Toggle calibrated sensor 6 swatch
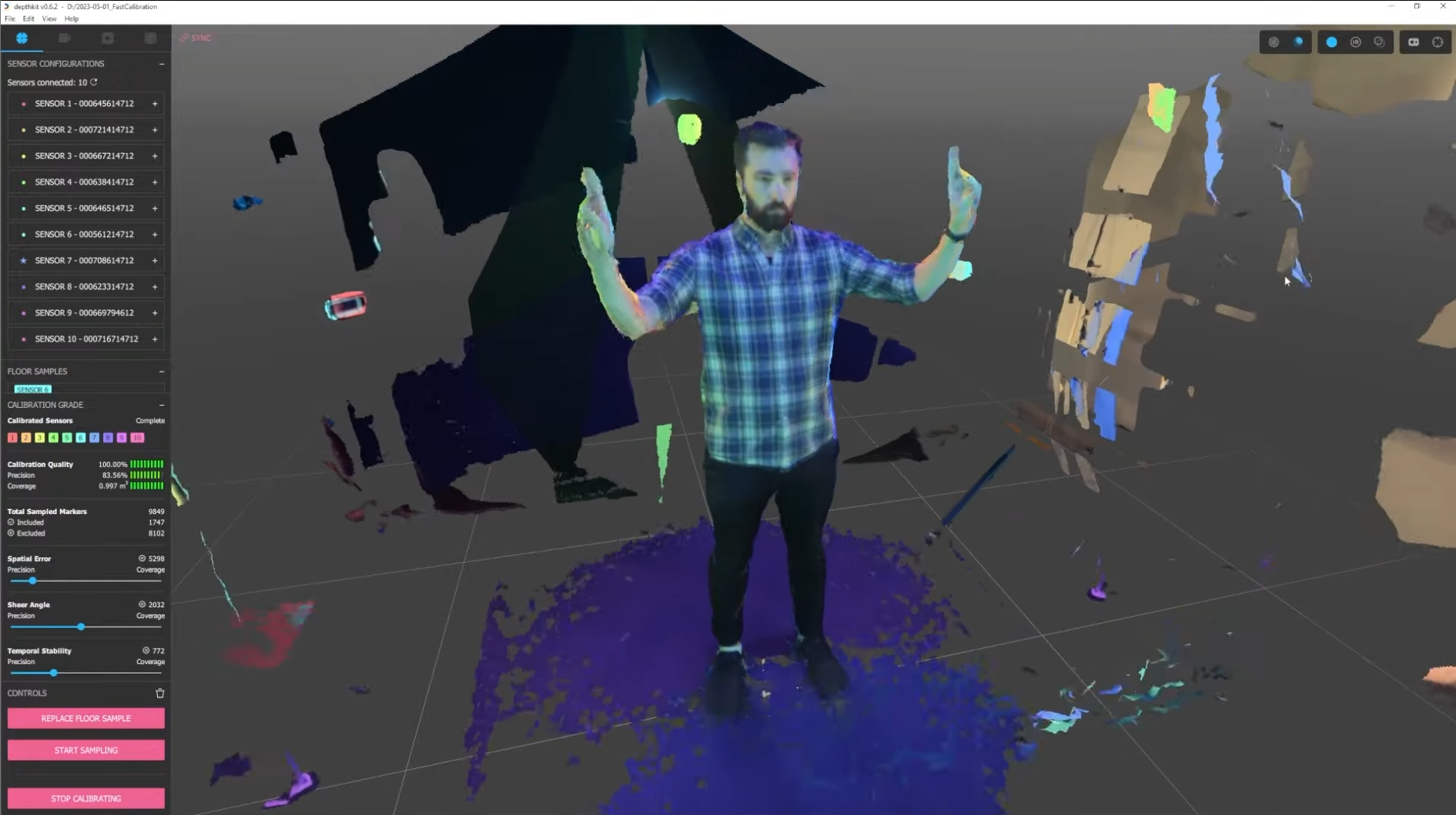 [81, 438]
